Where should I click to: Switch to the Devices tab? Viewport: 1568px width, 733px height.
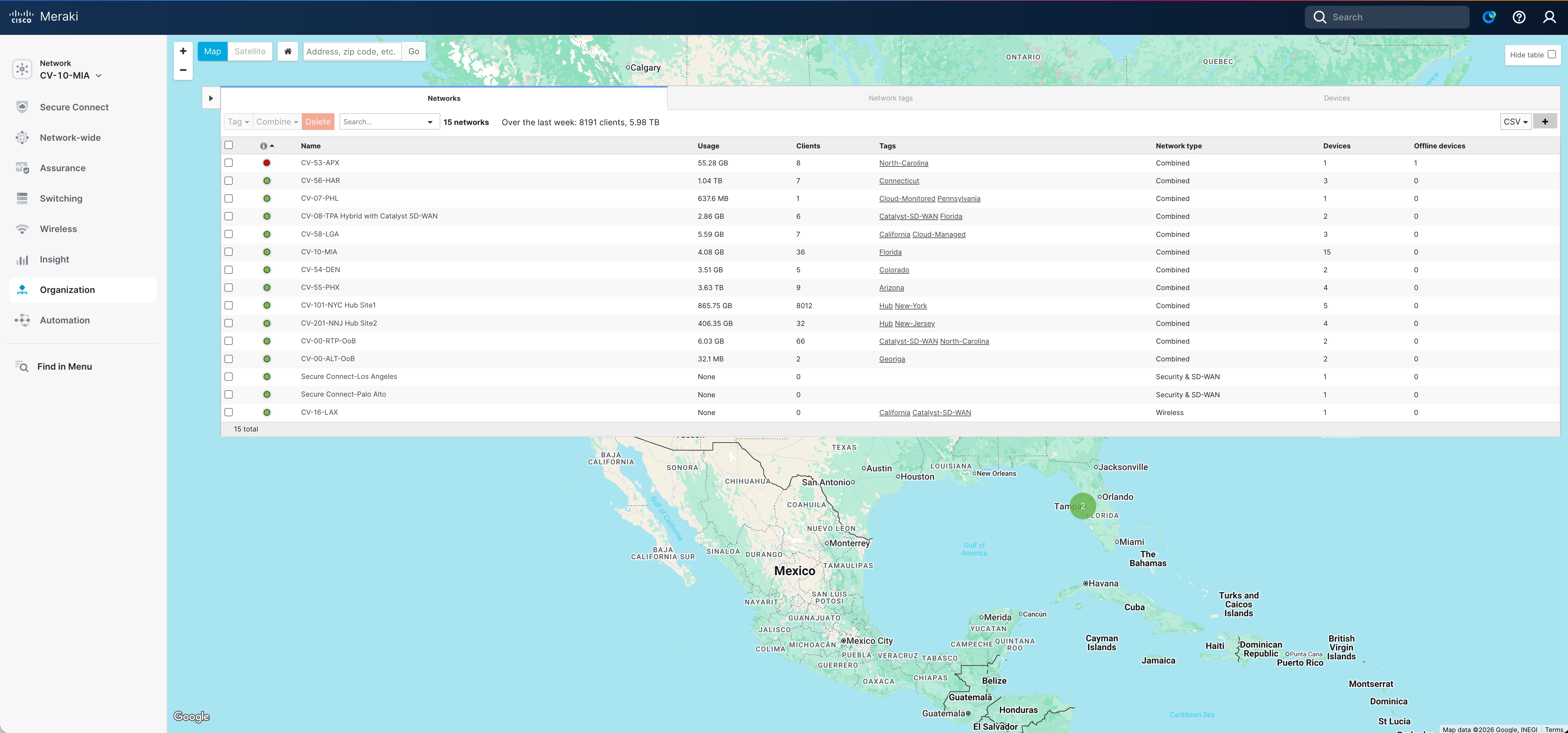click(1337, 98)
